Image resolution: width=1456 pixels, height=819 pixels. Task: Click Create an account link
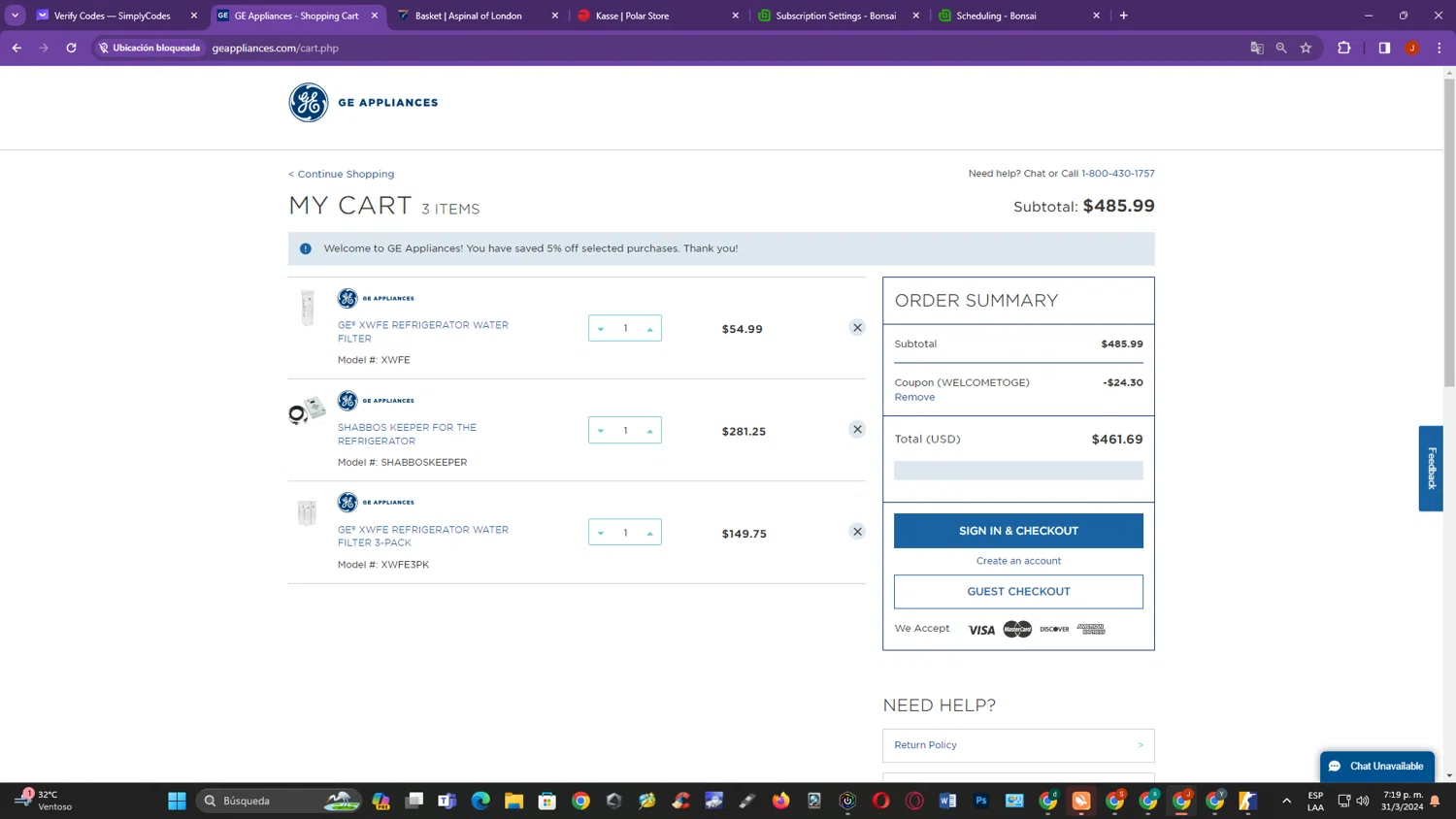tap(1018, 561)
